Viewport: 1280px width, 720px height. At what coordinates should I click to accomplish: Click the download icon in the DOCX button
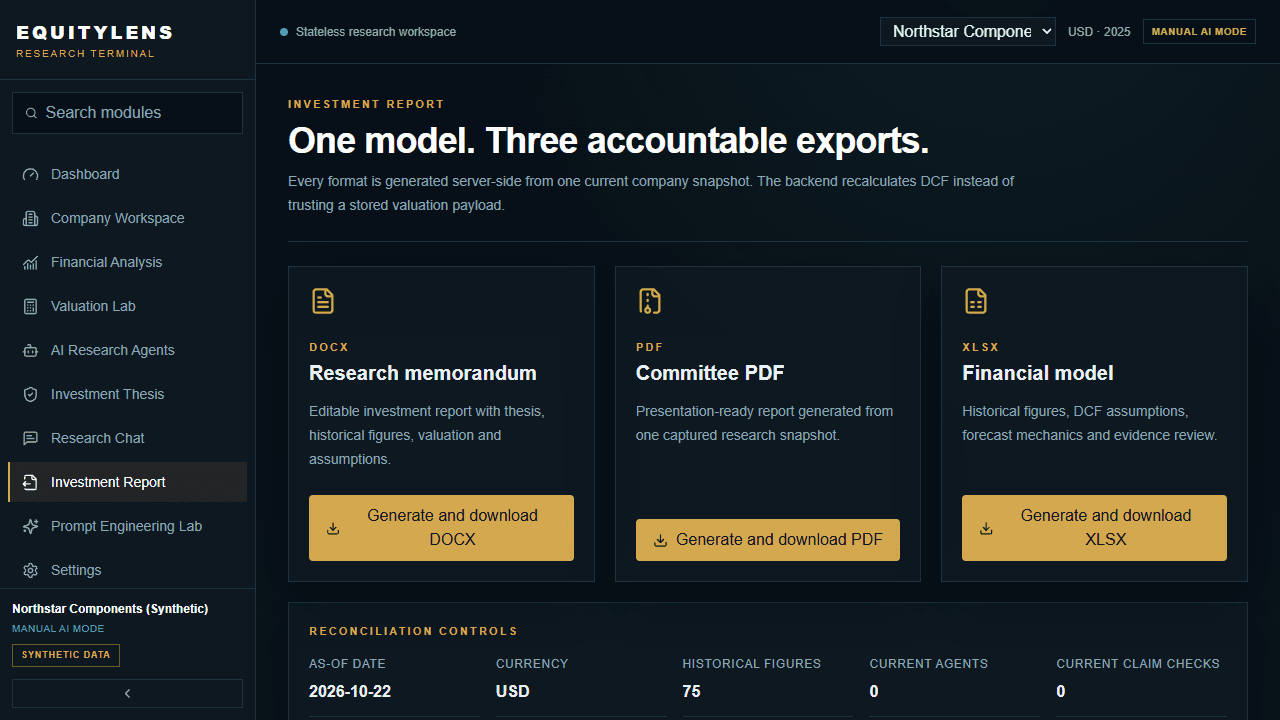[334, 528]
